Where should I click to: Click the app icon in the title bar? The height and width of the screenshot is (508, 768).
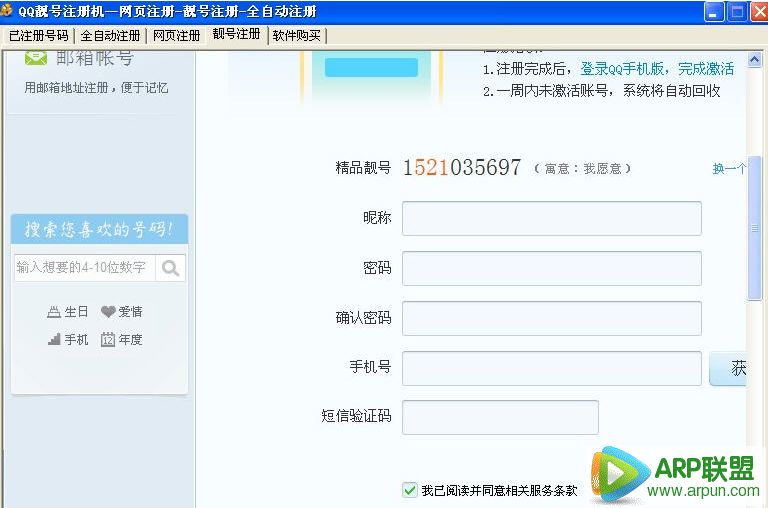(7, 11)
